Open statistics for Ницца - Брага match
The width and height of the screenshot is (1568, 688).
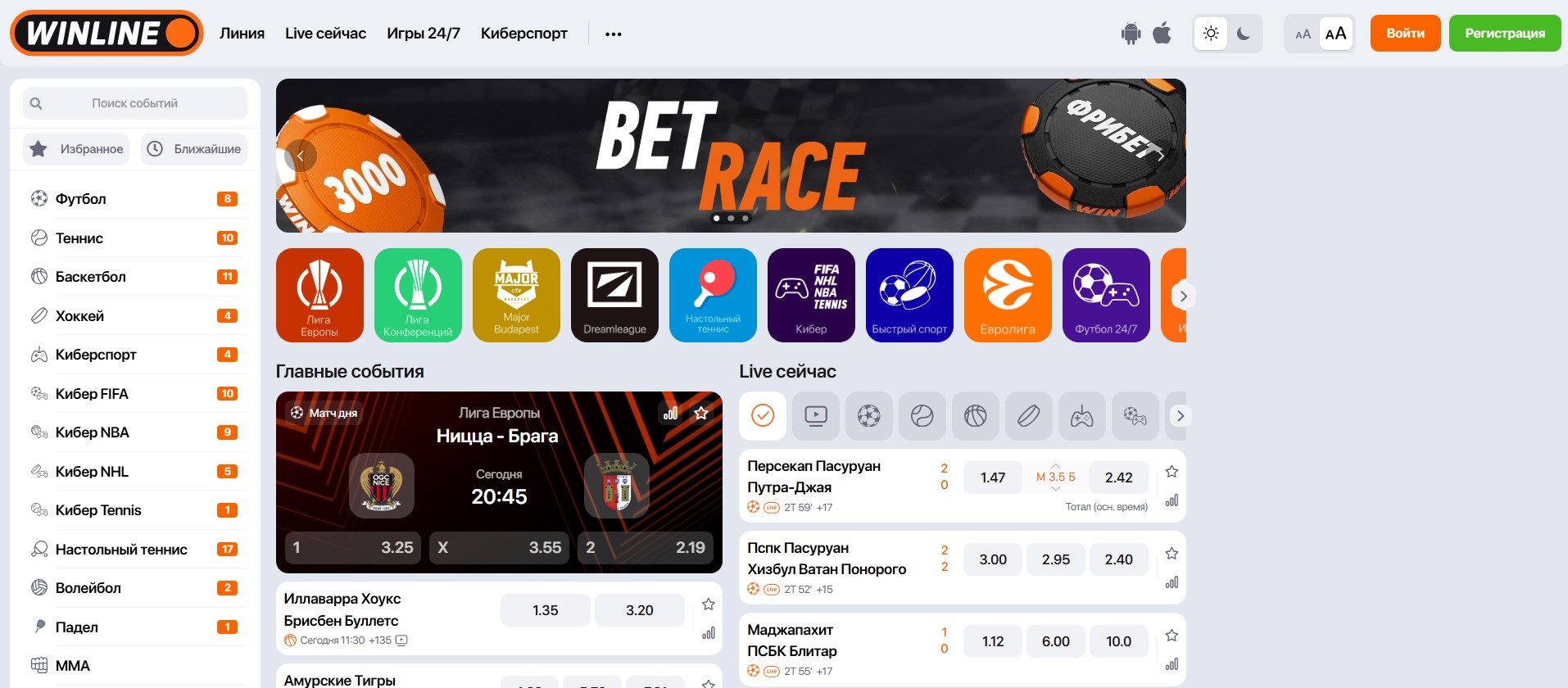[x=670, y=413]
